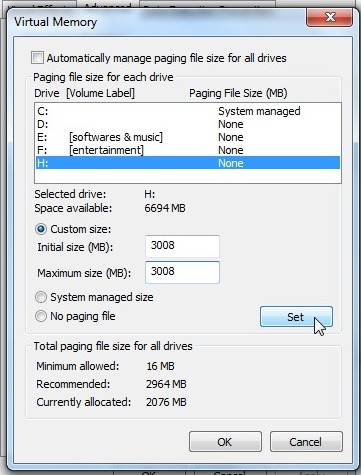The image size is (361, 475).
Task: Click the Paging File Size (MB) column header
Action: coord(238,93)
